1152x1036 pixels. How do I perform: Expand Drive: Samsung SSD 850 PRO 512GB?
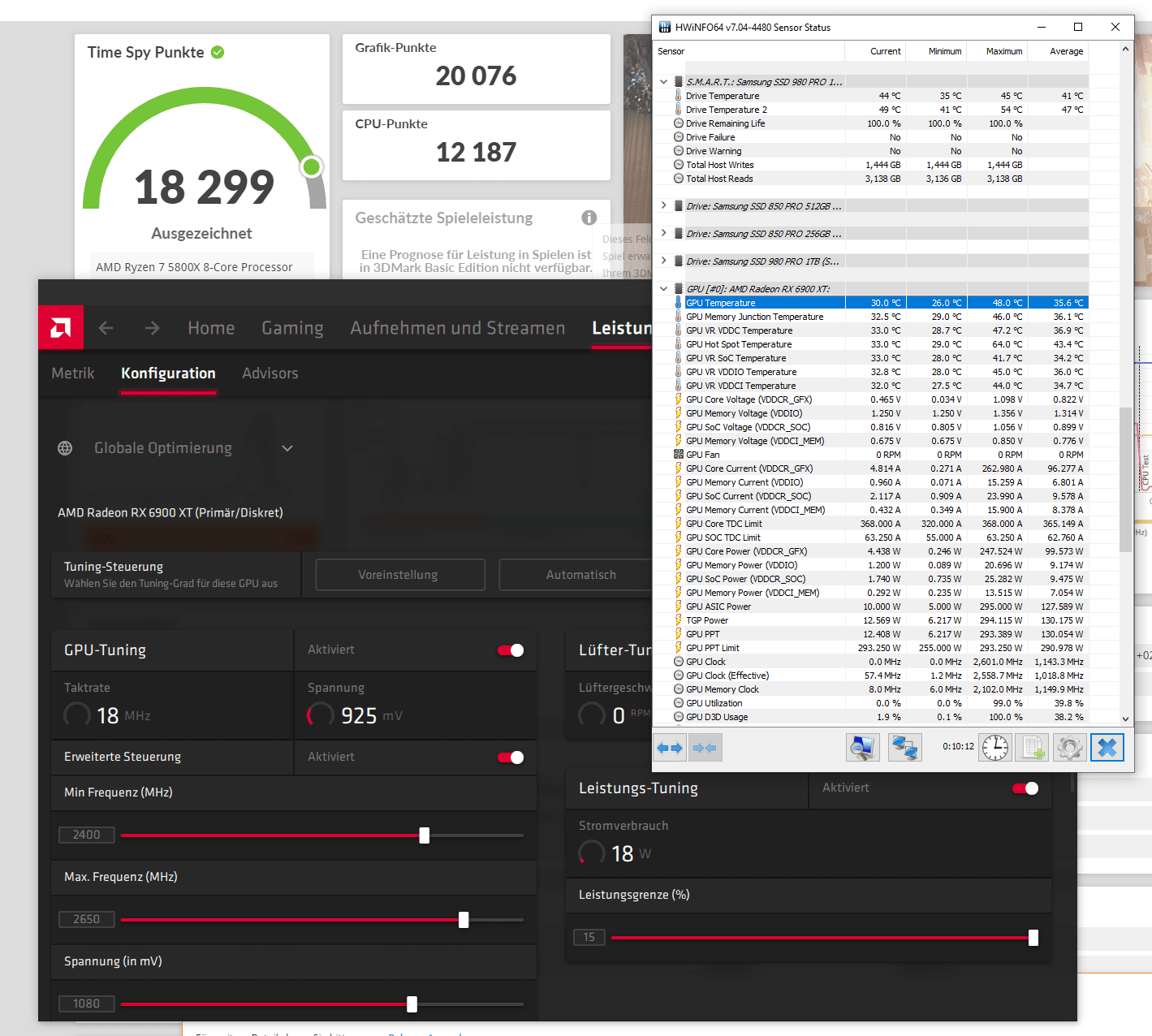664,206
